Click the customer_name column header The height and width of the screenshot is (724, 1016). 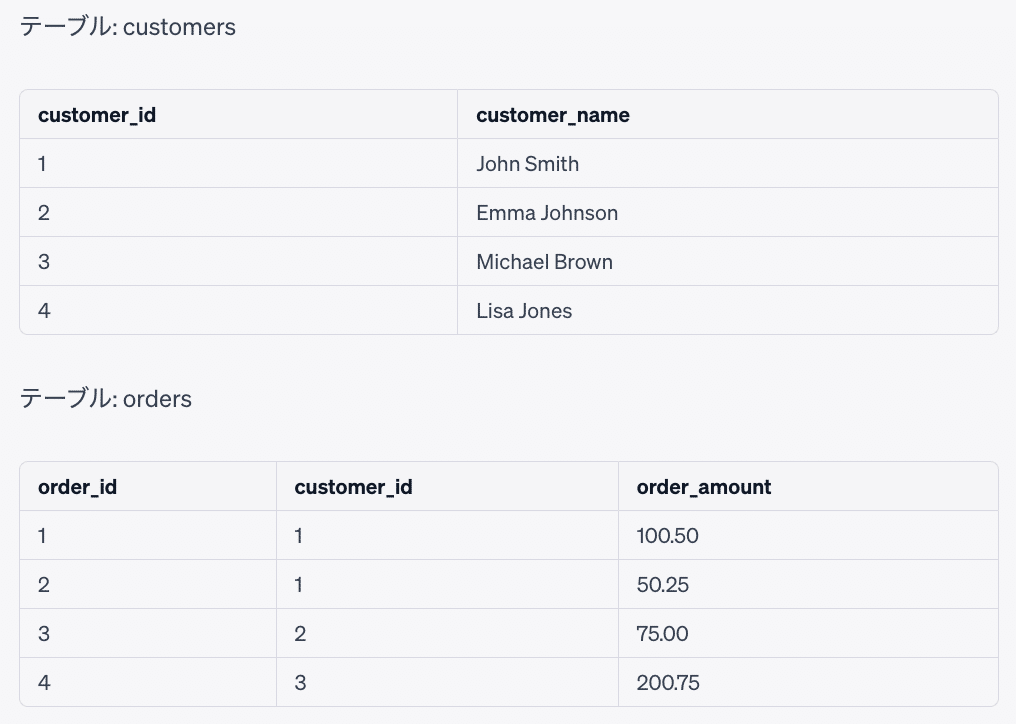(x=553, y=115)
